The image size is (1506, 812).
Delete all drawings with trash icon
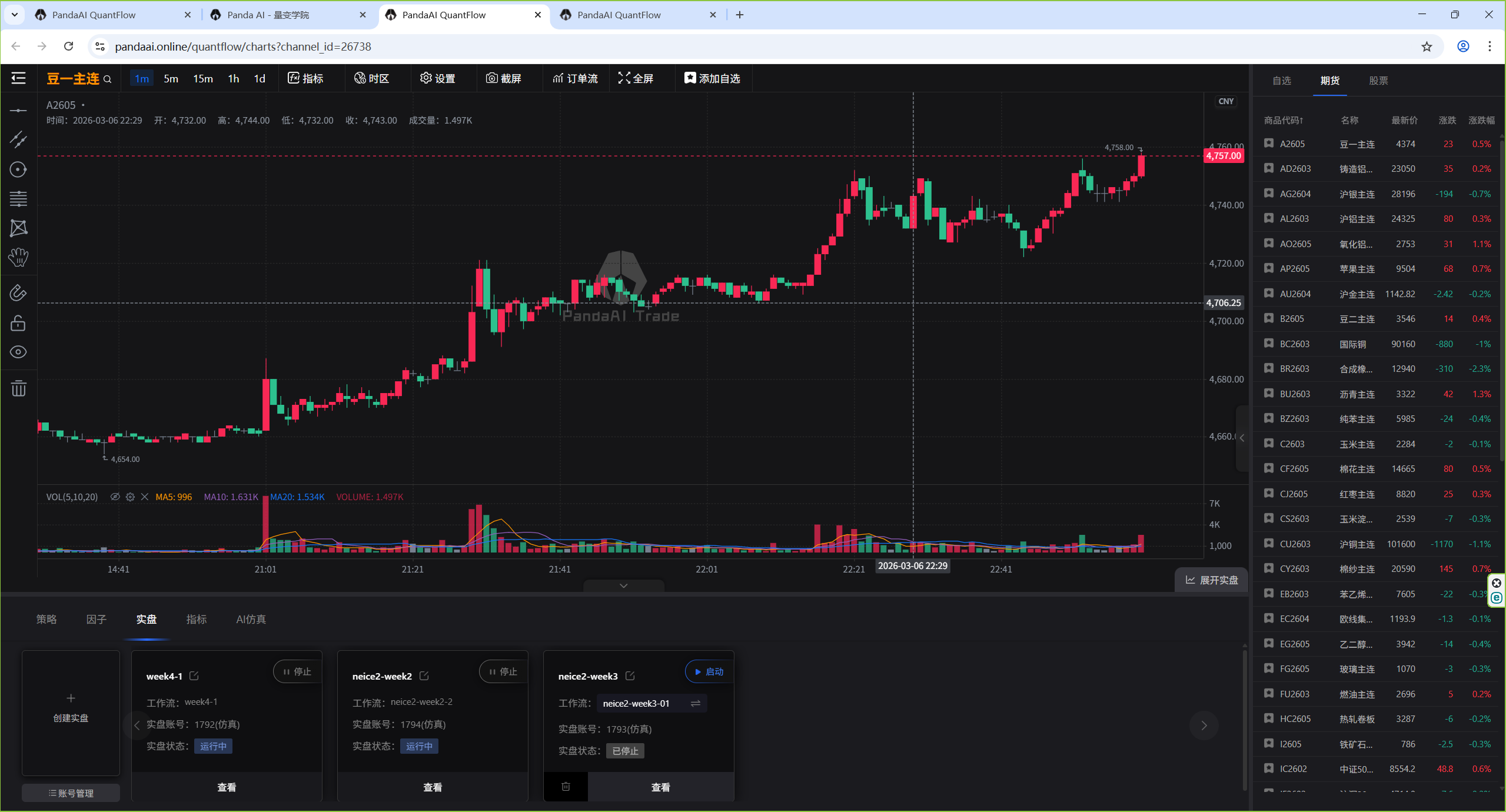pos(18,388)
